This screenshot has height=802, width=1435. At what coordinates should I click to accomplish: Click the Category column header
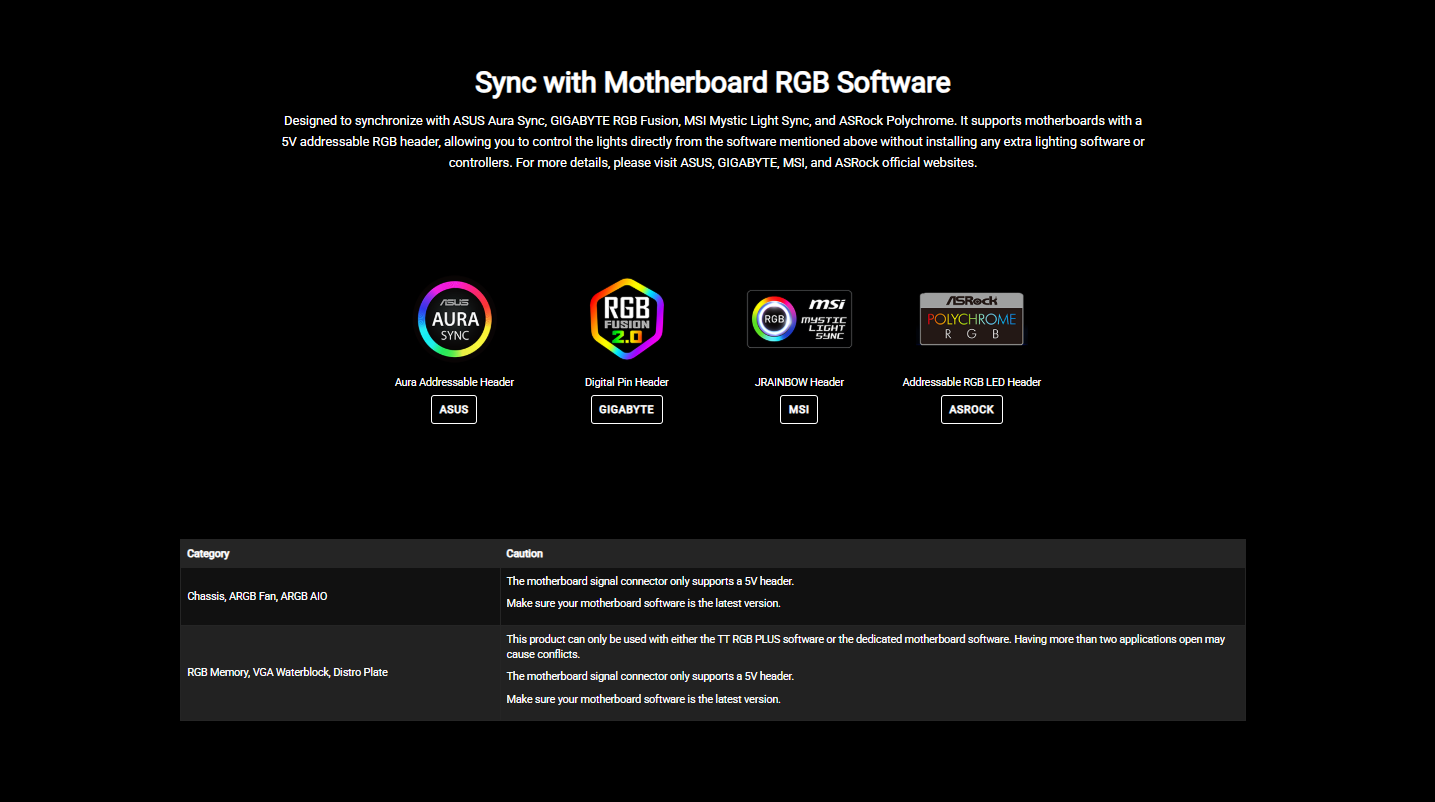tap(208, 554)
